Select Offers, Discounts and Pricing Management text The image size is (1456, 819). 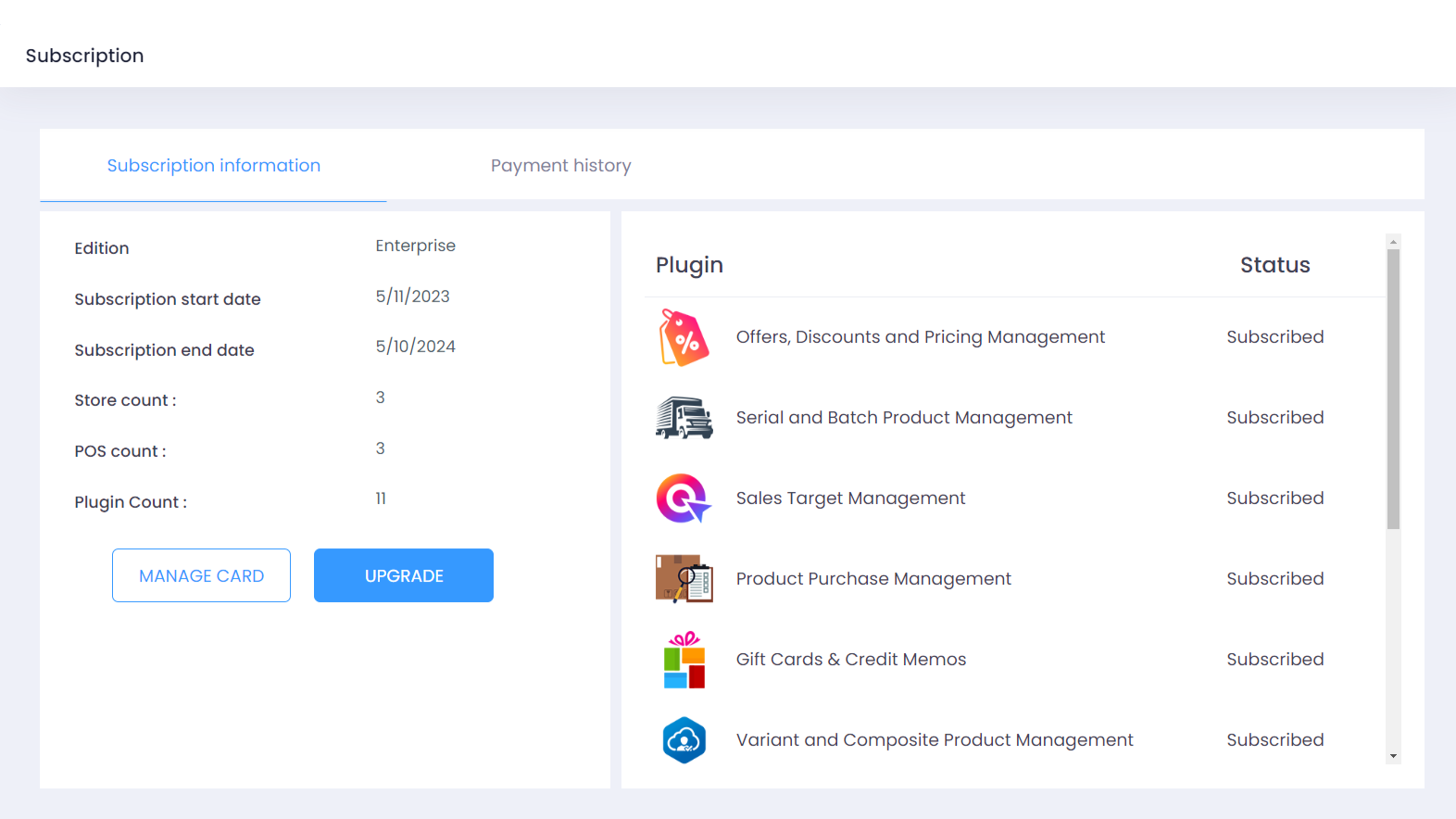[x=920, y=337]
